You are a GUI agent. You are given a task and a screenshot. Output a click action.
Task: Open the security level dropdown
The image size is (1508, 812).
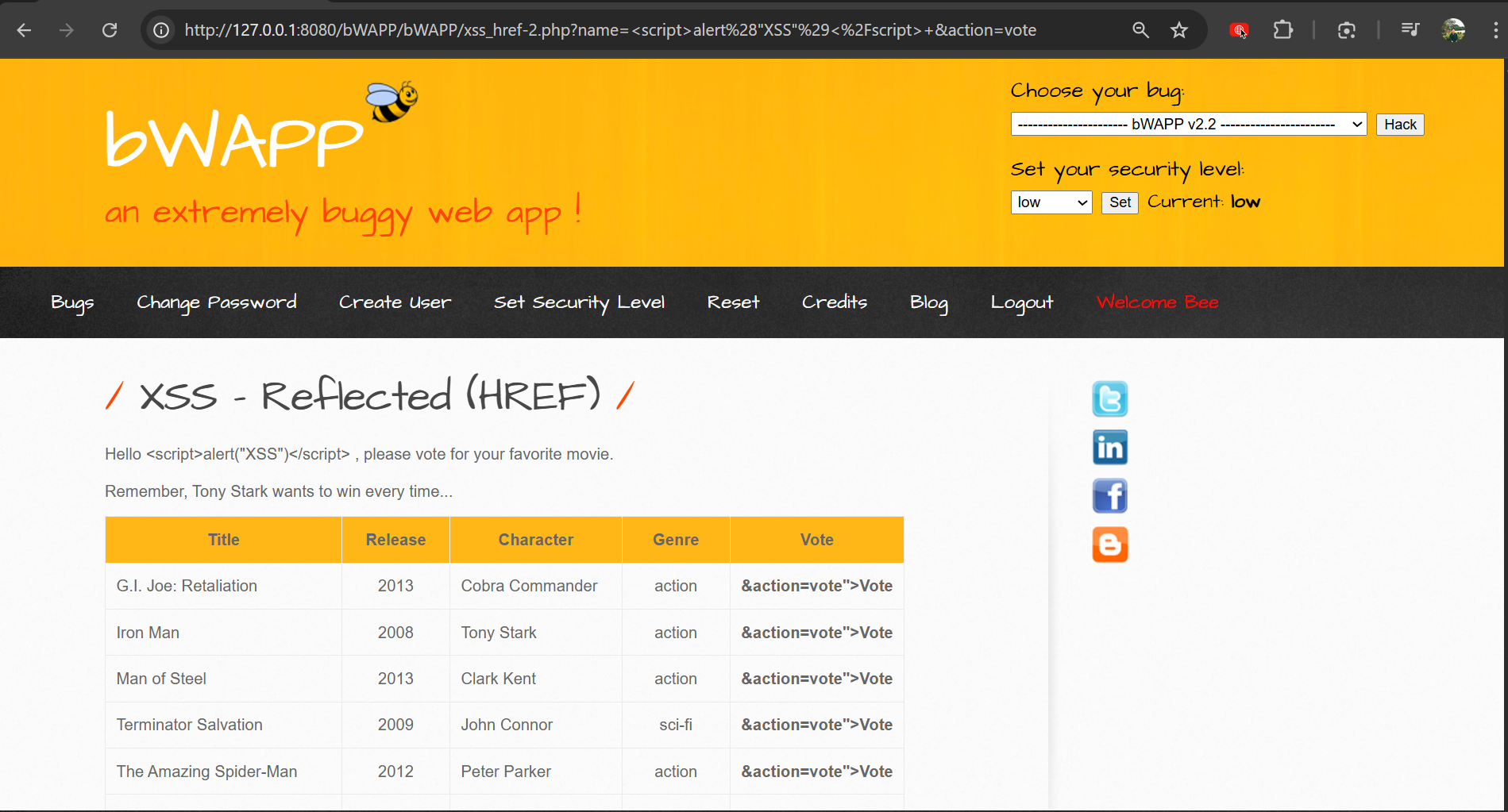click(x=1051, y=202)
